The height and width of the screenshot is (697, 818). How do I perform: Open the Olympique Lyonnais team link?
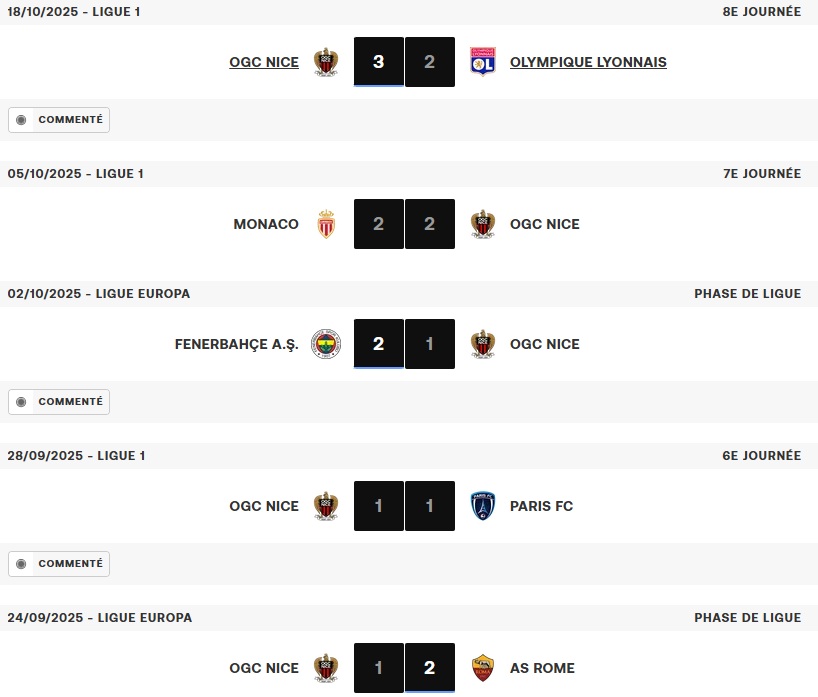point(588,62)
